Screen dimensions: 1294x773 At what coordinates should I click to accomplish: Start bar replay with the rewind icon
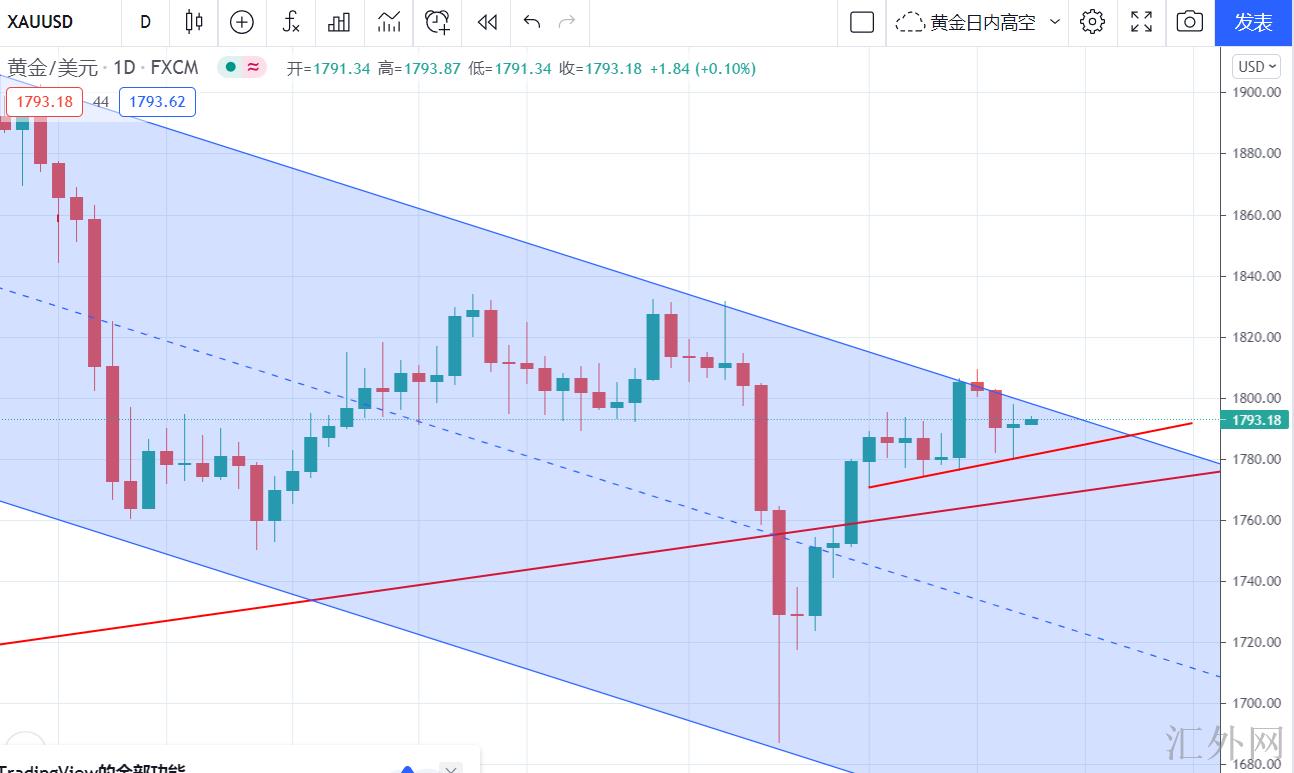487,22
